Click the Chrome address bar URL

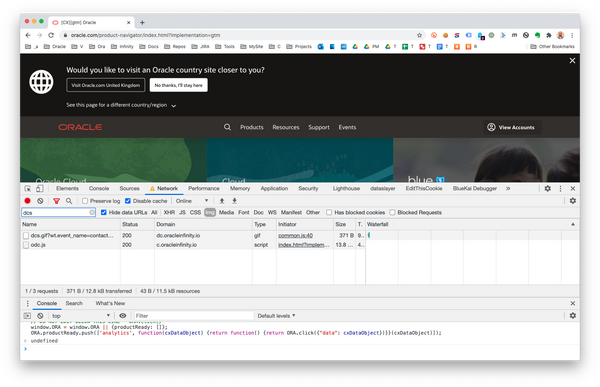[x=145, y=35]
